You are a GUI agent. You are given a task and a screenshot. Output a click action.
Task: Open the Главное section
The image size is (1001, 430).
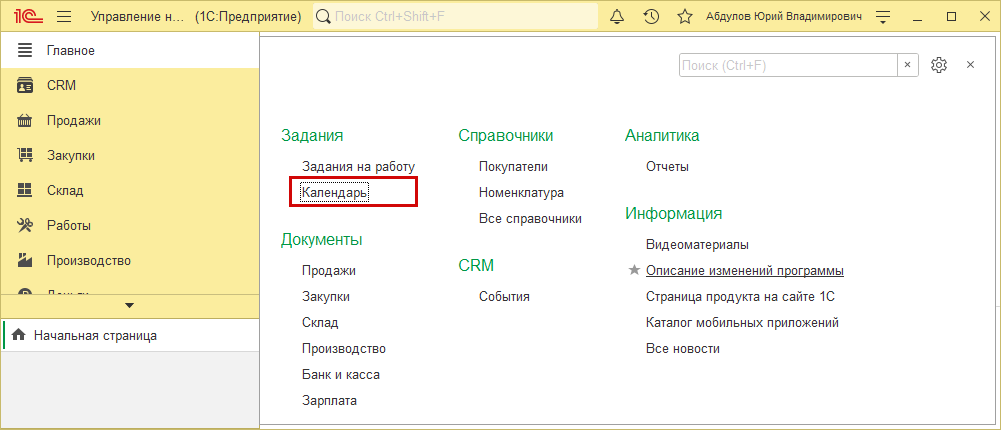click(130, 50)
